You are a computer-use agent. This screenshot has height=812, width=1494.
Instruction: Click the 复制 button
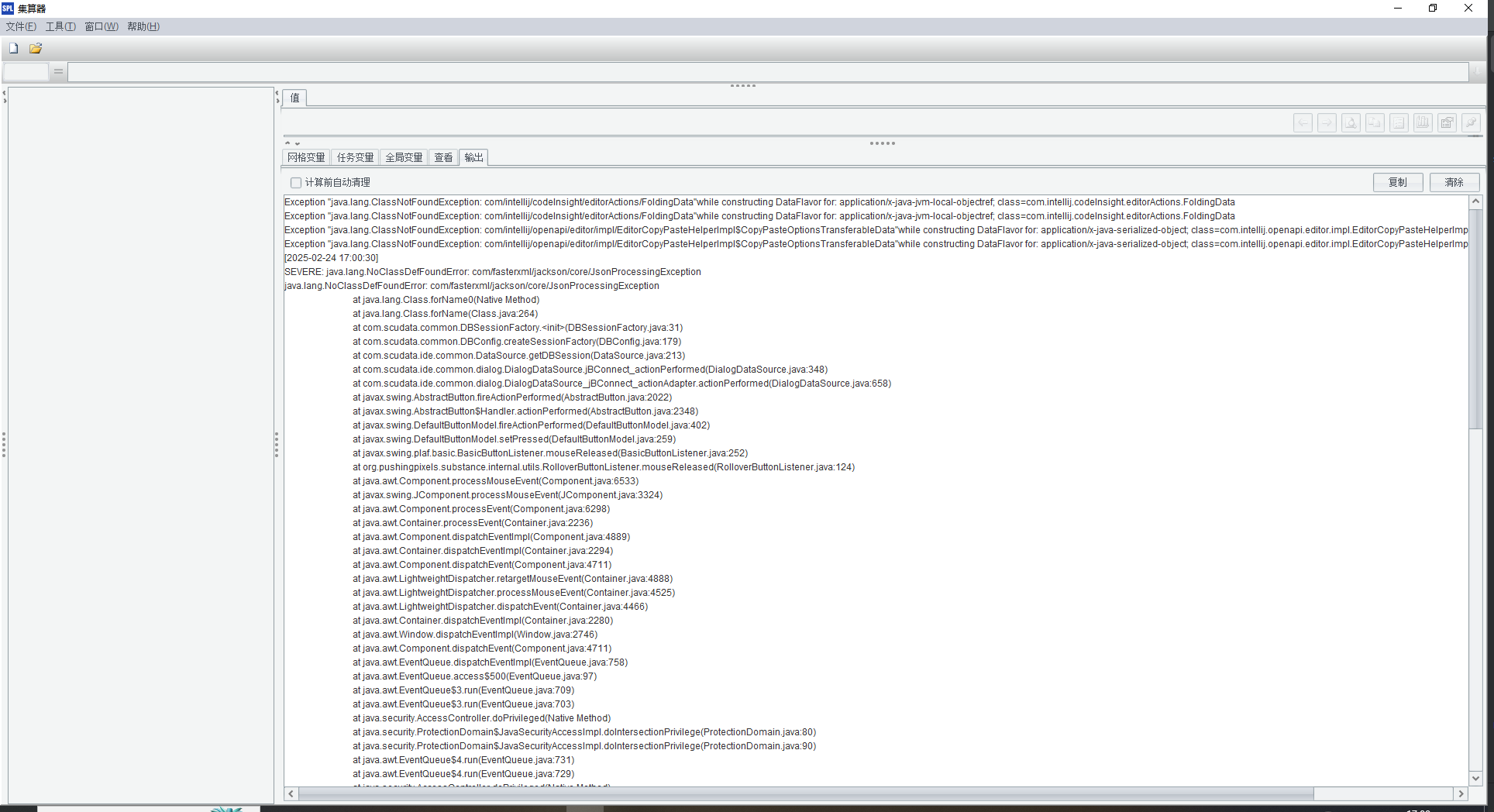pyautogui.click(x=1398, y=182)
